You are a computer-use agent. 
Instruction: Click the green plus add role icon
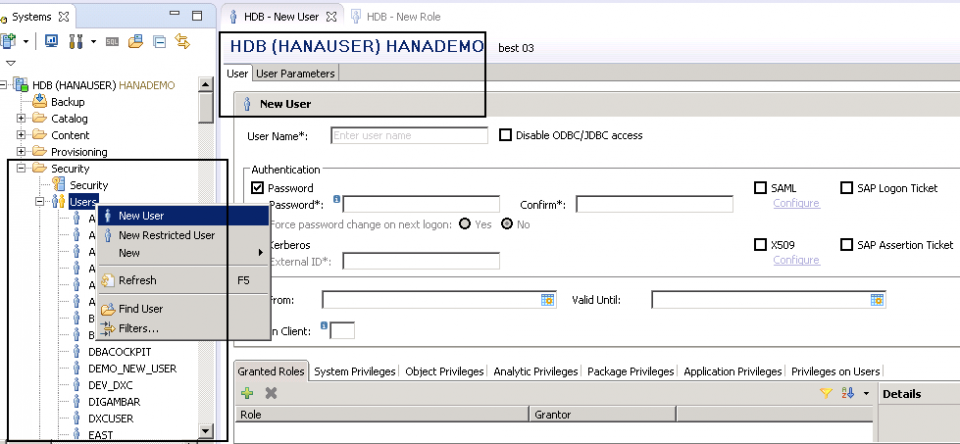point(247,394)
